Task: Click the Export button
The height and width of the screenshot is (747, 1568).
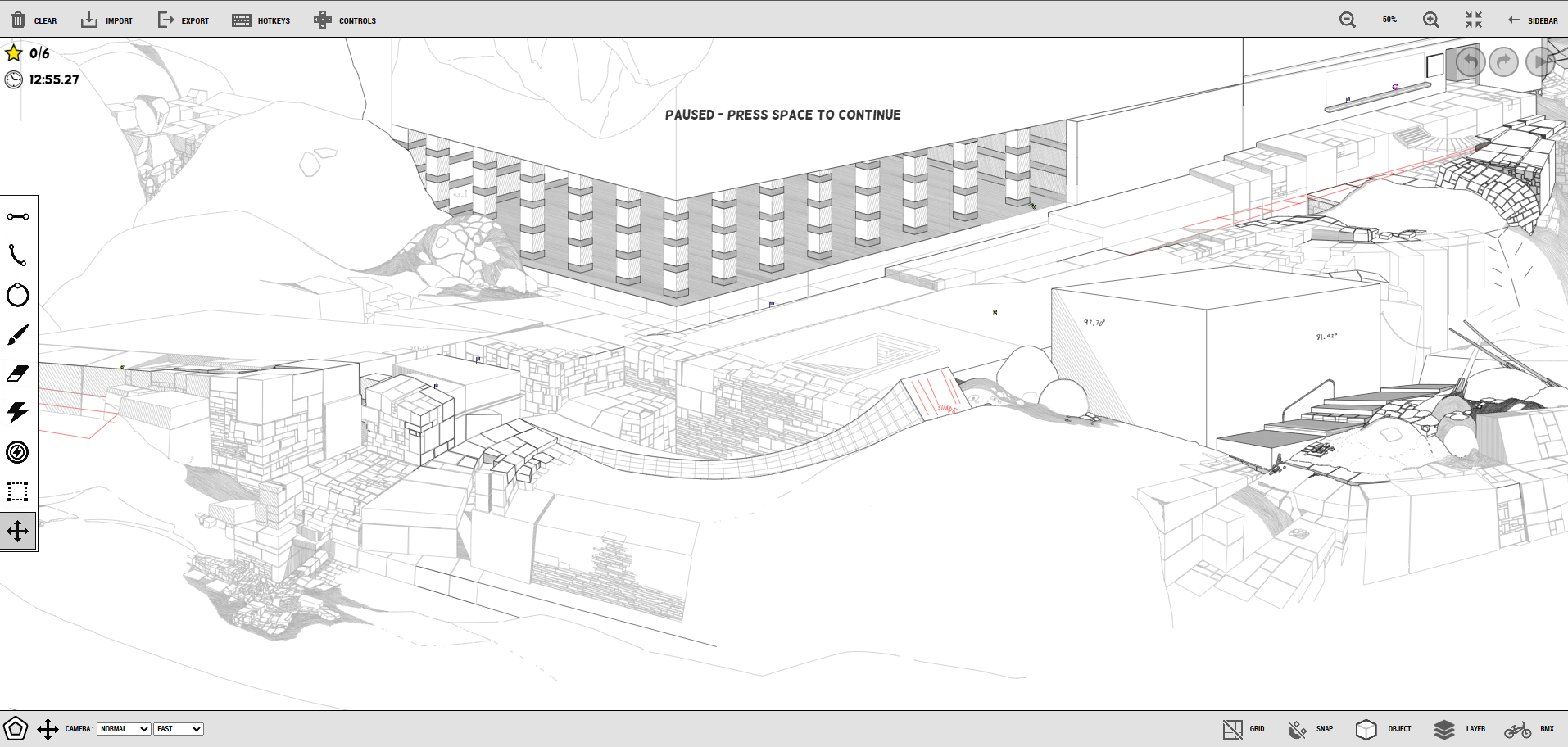Action: tap(184, 20)
